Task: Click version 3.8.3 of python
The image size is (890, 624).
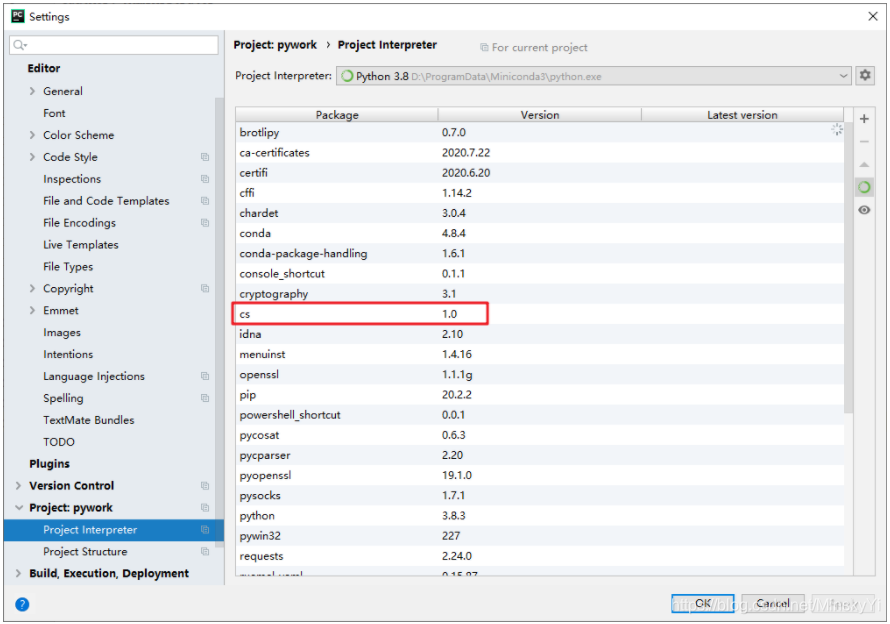Action: point(454,516)
